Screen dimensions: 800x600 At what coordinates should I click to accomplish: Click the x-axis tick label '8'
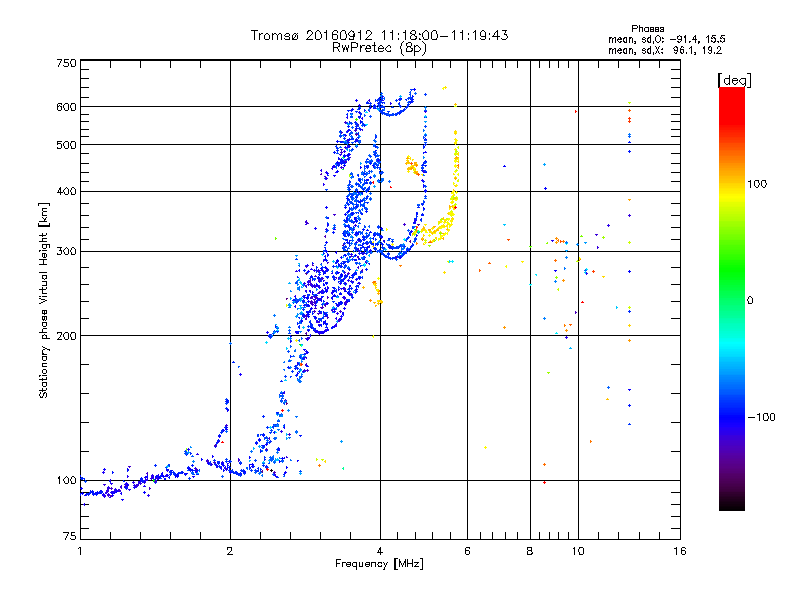click(530, 551)
